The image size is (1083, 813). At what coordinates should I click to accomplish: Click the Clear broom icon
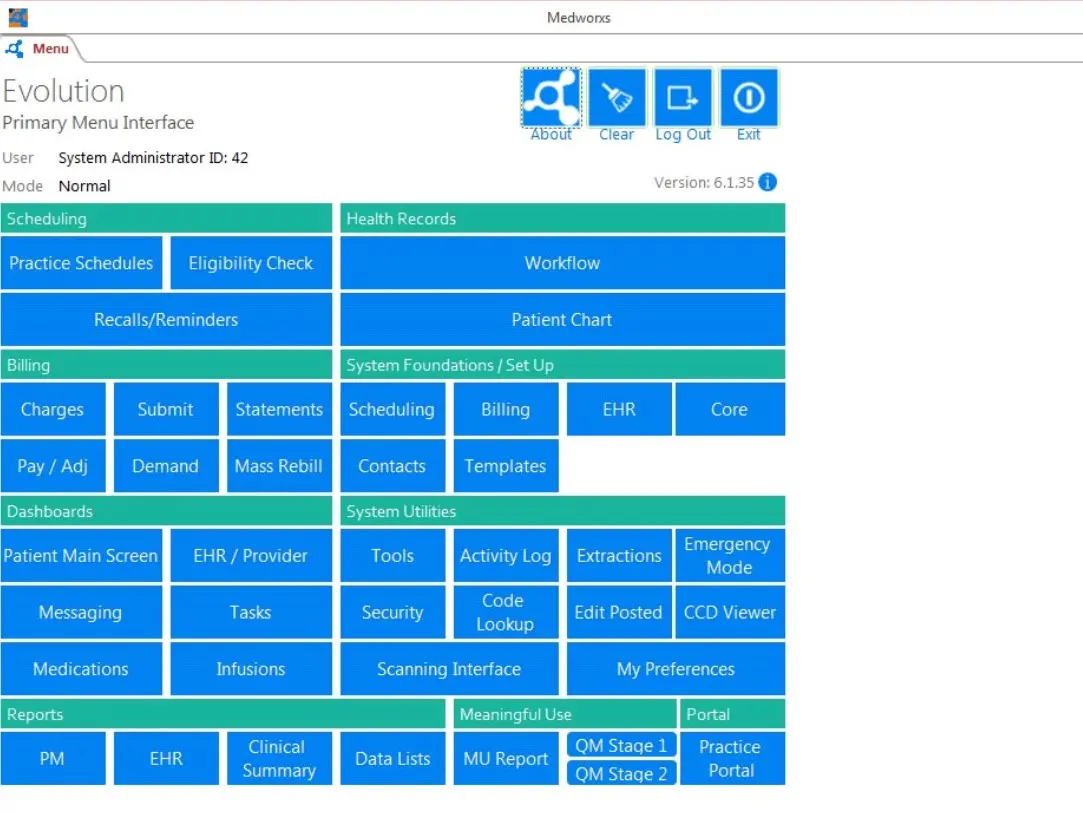(x=616, y=98)
